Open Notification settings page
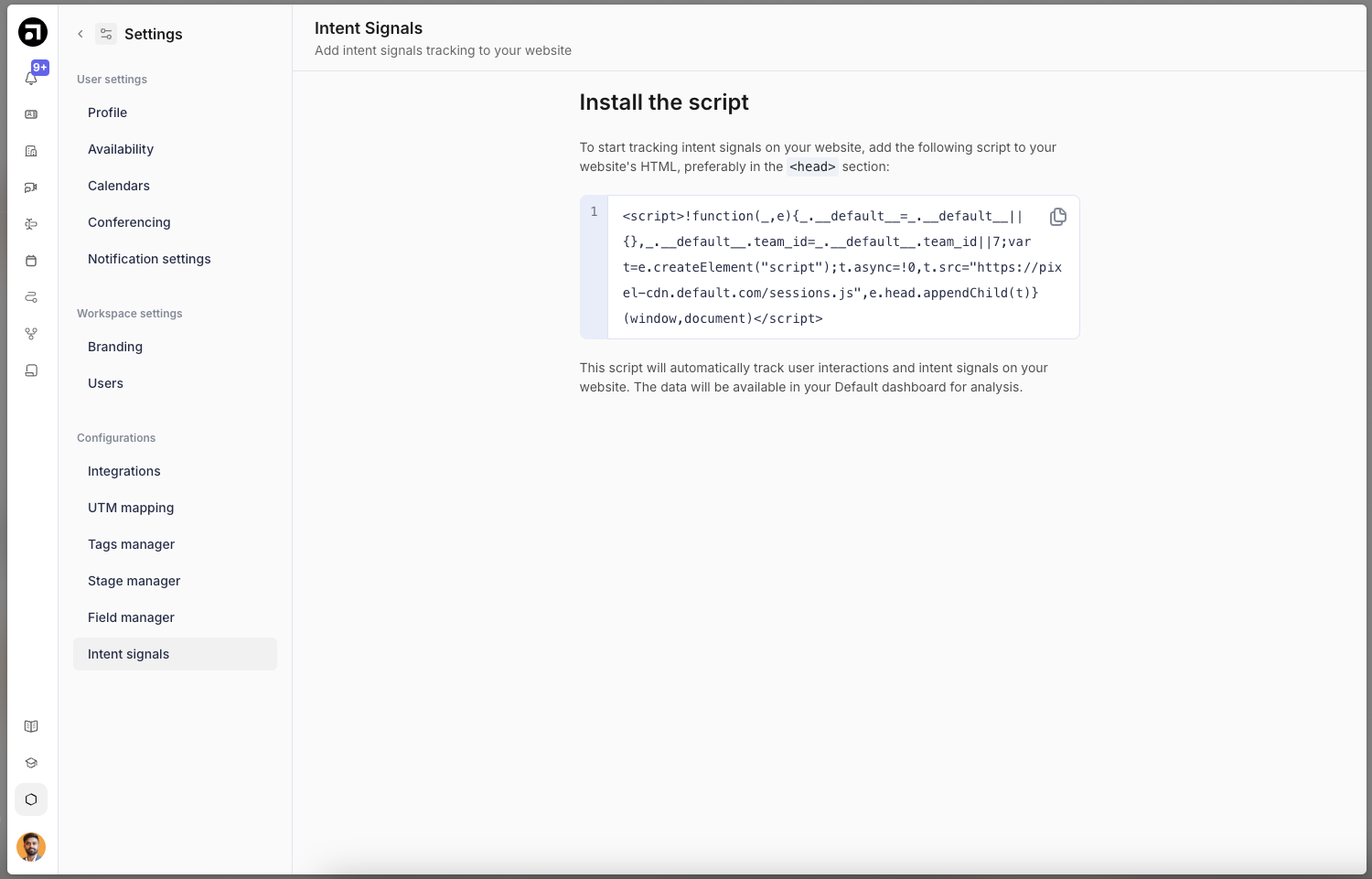The image size is (1372, 879). [175, 259]
